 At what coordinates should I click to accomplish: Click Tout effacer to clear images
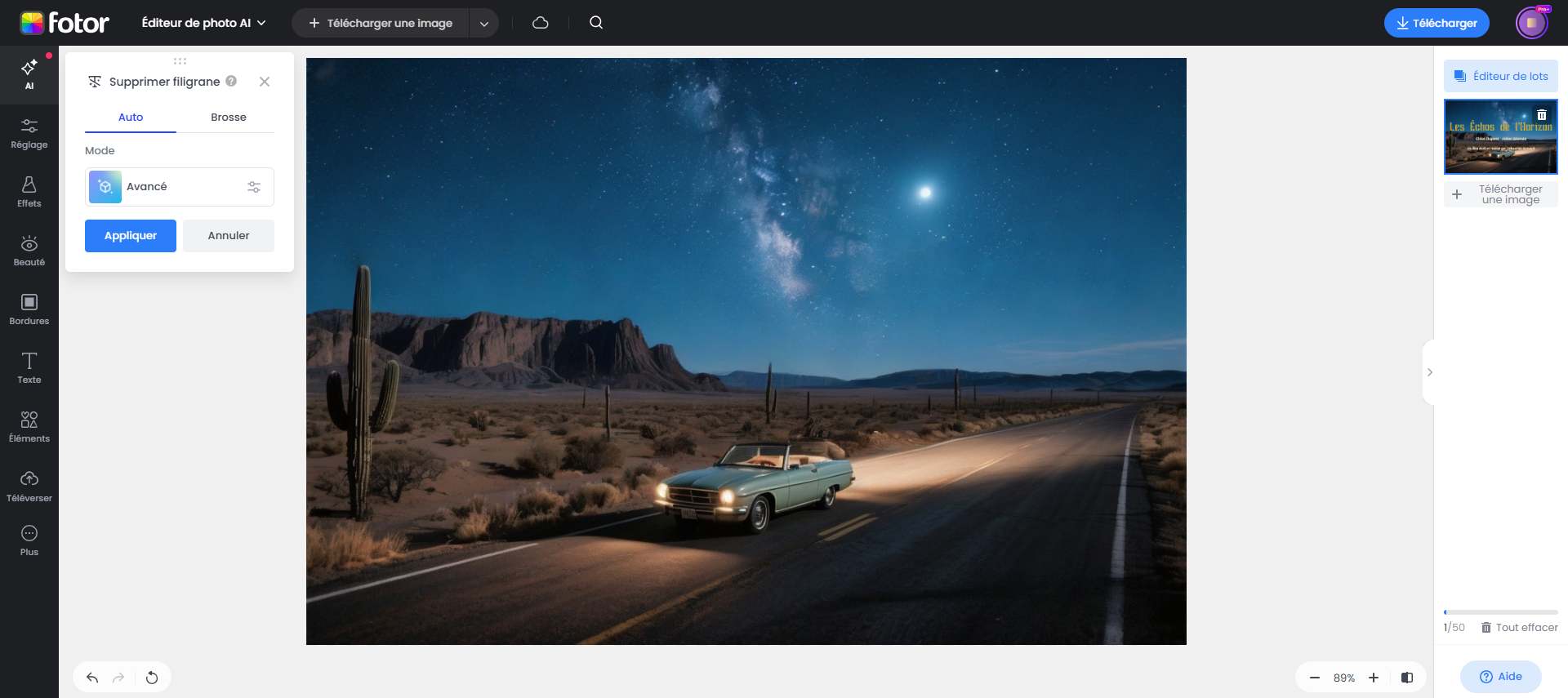click(x=1519, y=628)
